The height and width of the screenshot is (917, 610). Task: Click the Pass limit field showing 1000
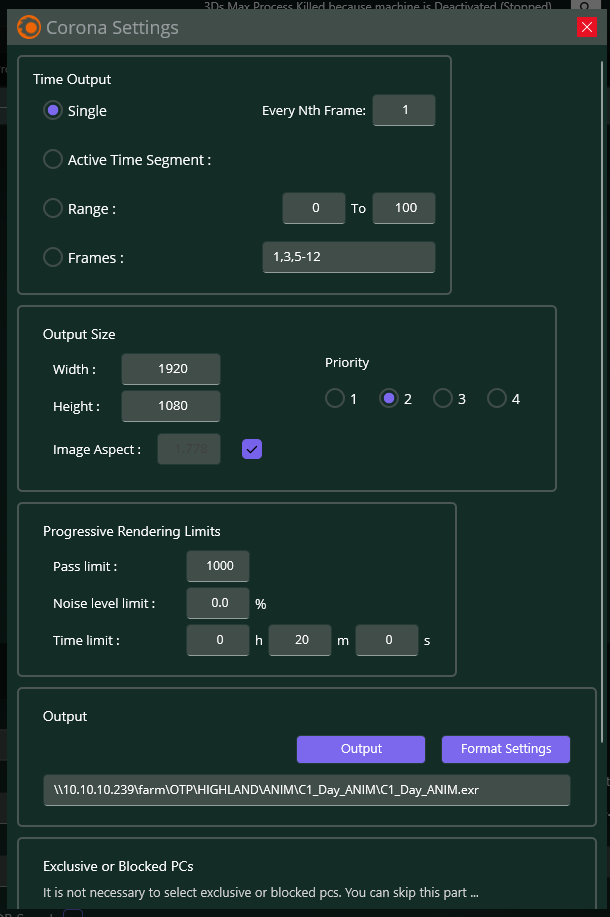[218, 566]
